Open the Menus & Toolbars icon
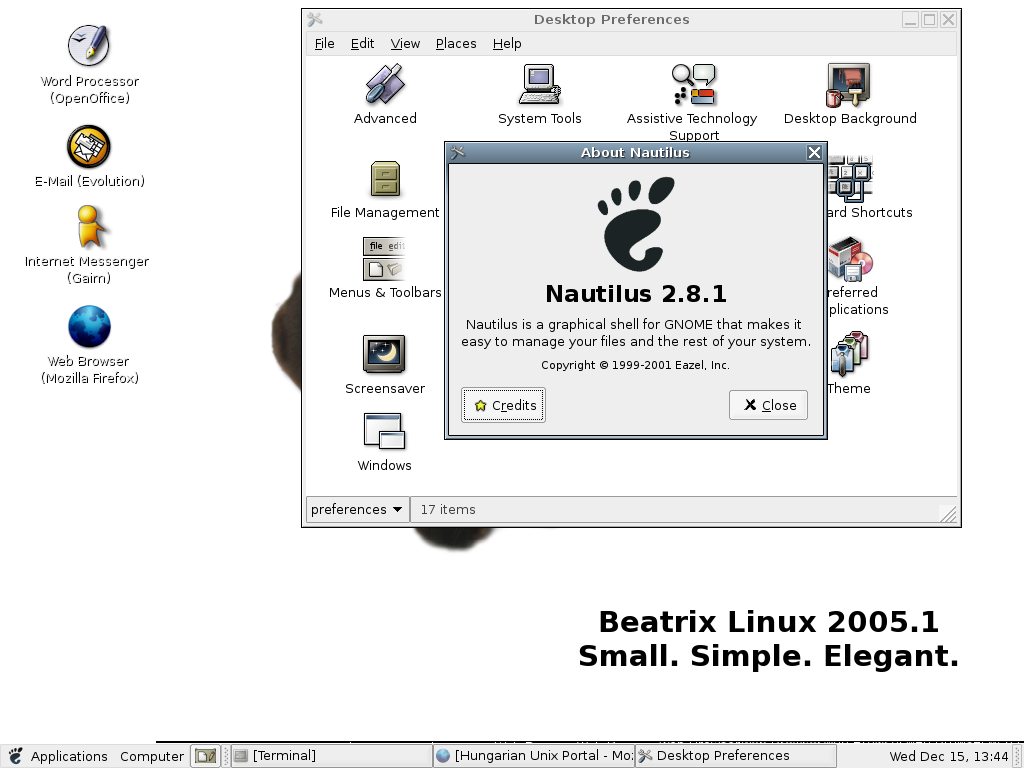The width and height of the screenshot is (1024, 768). pyautogui.click(x=385, y=259)
